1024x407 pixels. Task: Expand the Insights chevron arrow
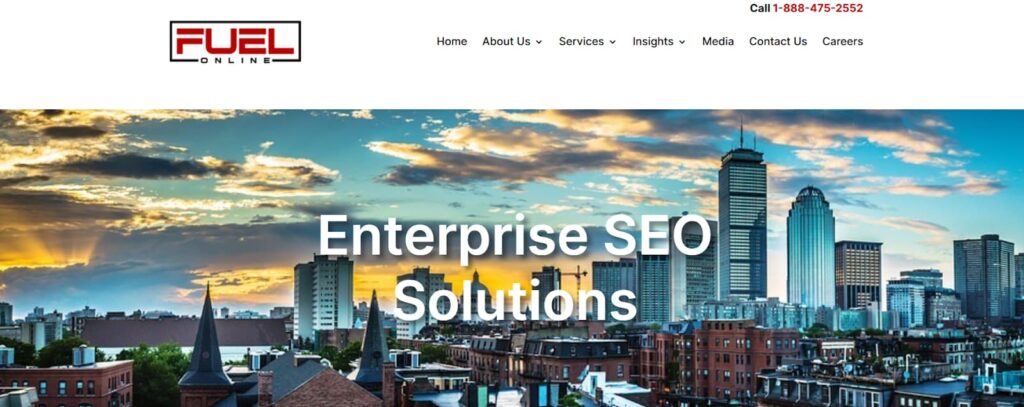point(682,42)
